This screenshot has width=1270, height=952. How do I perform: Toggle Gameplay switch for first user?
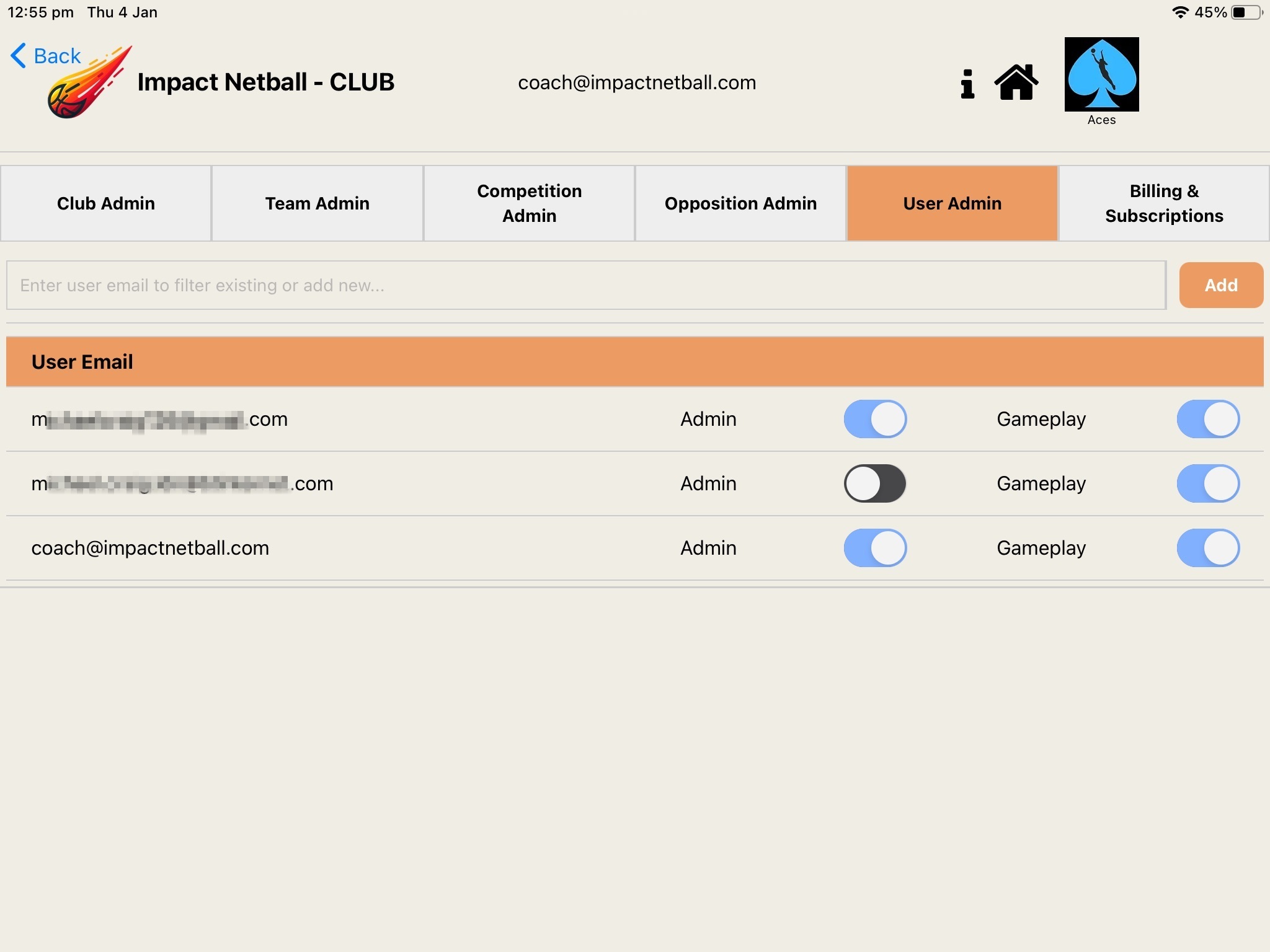[x=1208, y=419]
